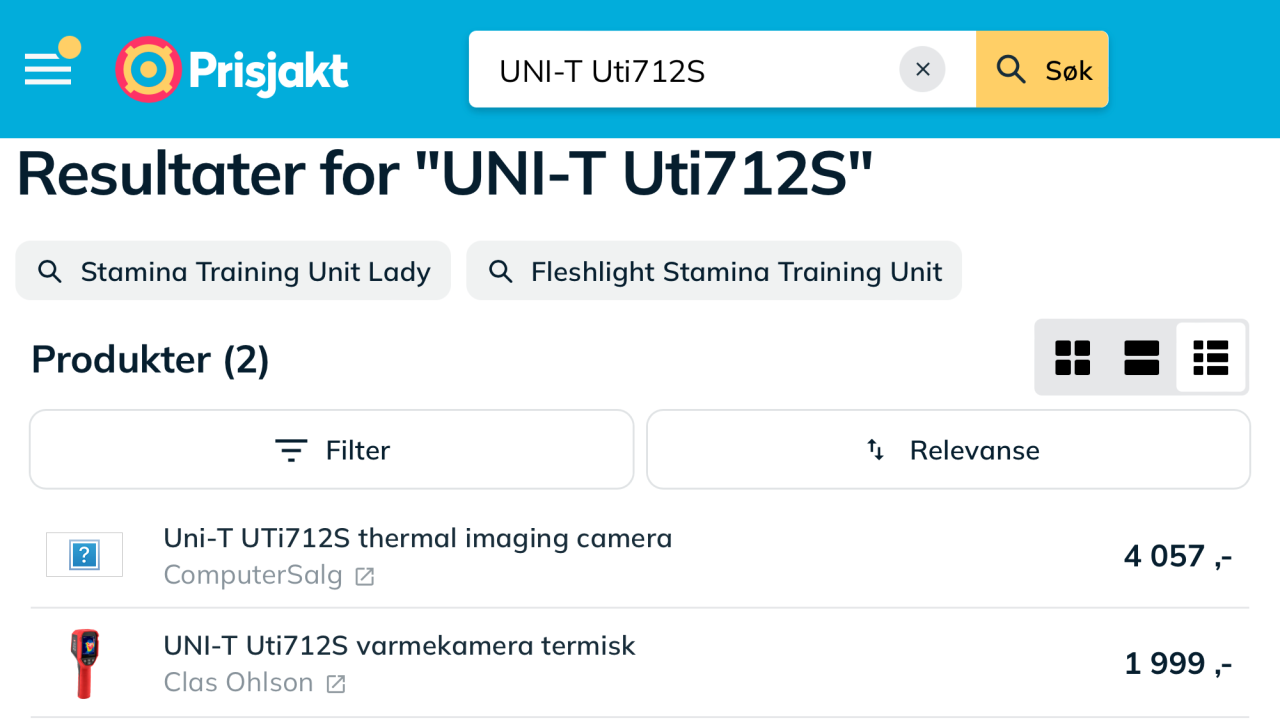Select Fleshlight Stamina Training Unit suggestion
This screenshot has width=1280, height=720.
point(714,271)
